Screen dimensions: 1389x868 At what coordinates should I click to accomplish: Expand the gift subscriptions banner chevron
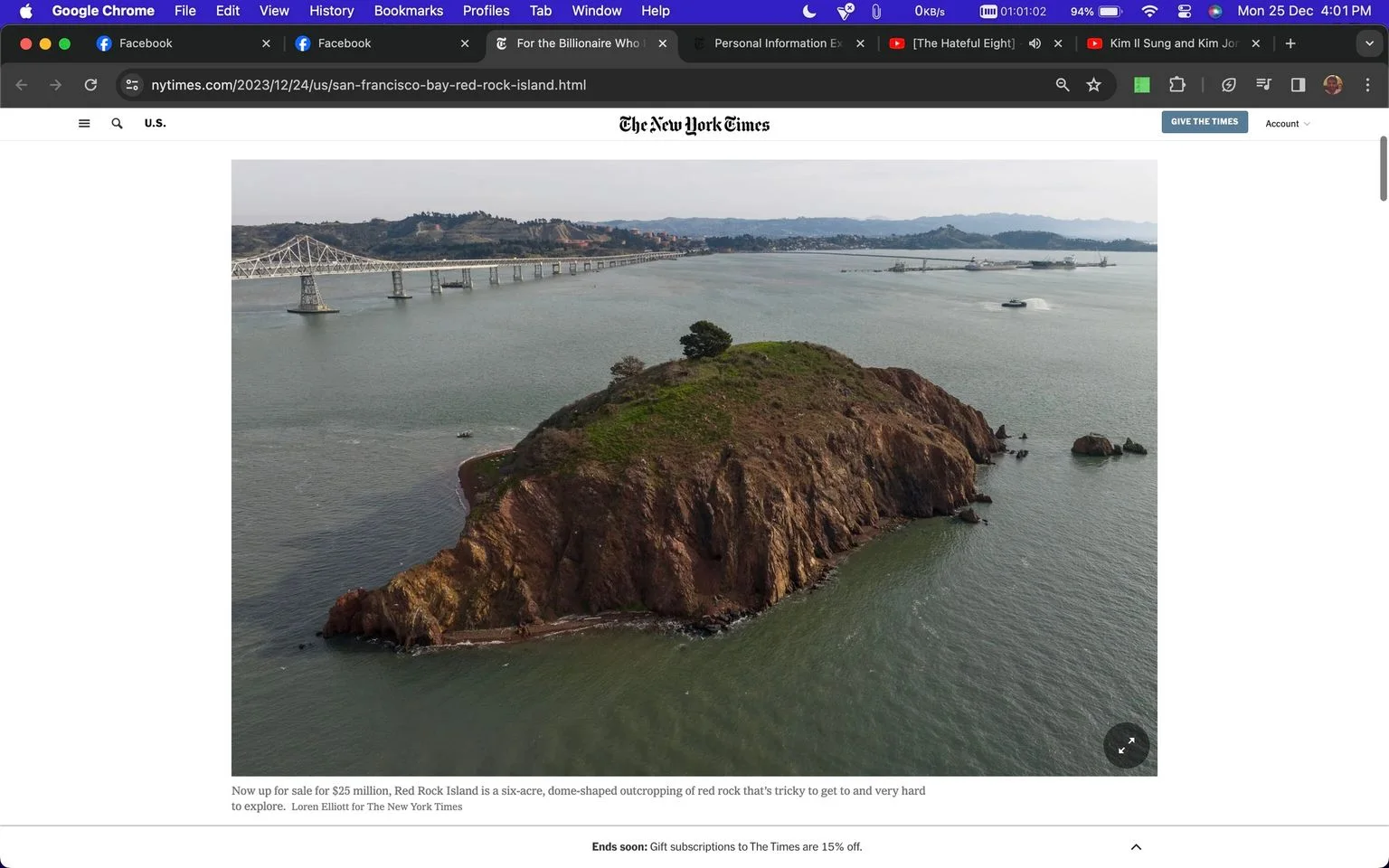[1136, 847]
